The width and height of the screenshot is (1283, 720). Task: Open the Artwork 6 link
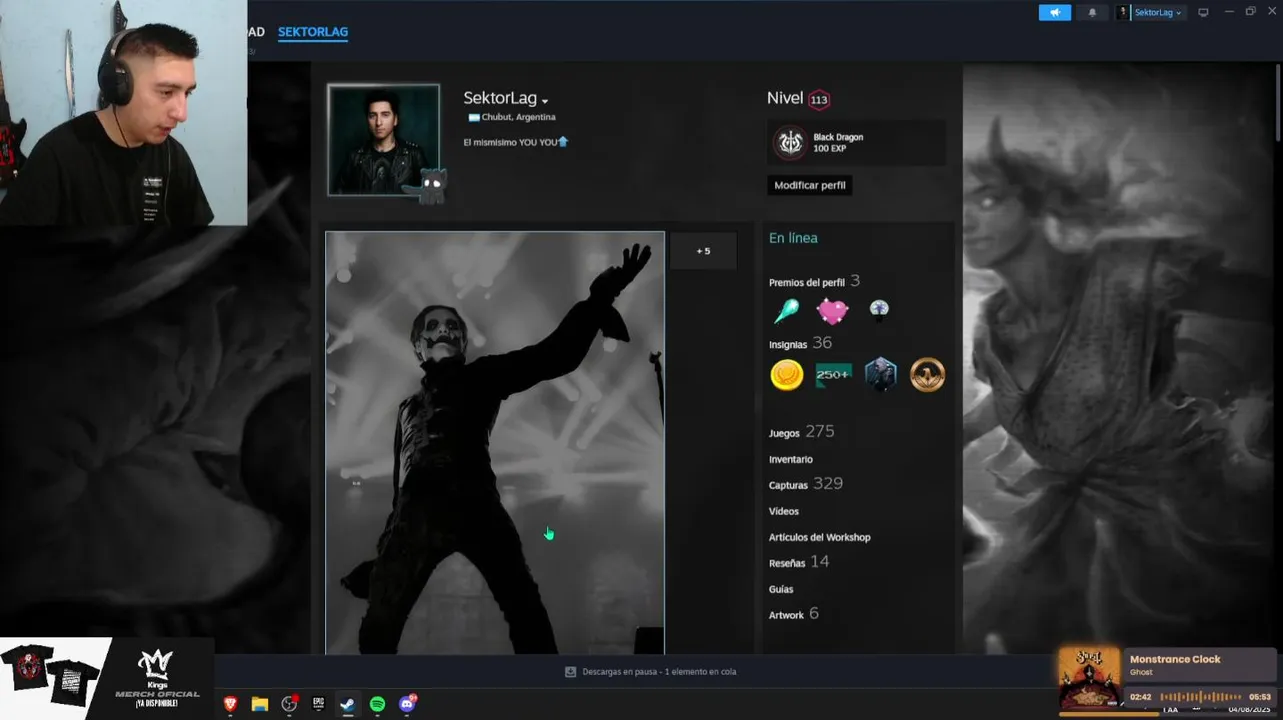tap(793, 614)
